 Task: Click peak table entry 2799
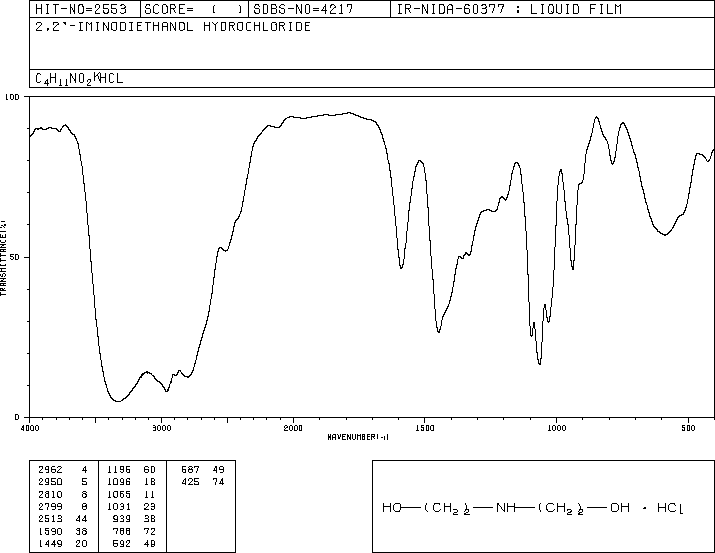click(50, 506)
